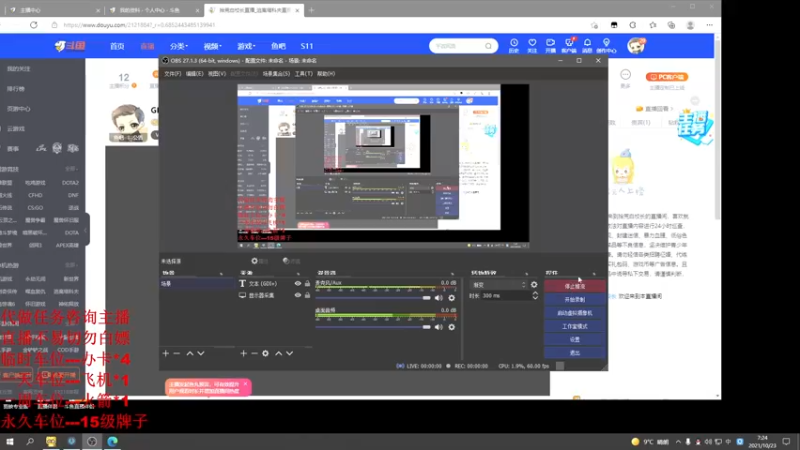Viewport: 800px width, 450px height.
Task: Select the display capture source row
Action: tap(274, 295)
